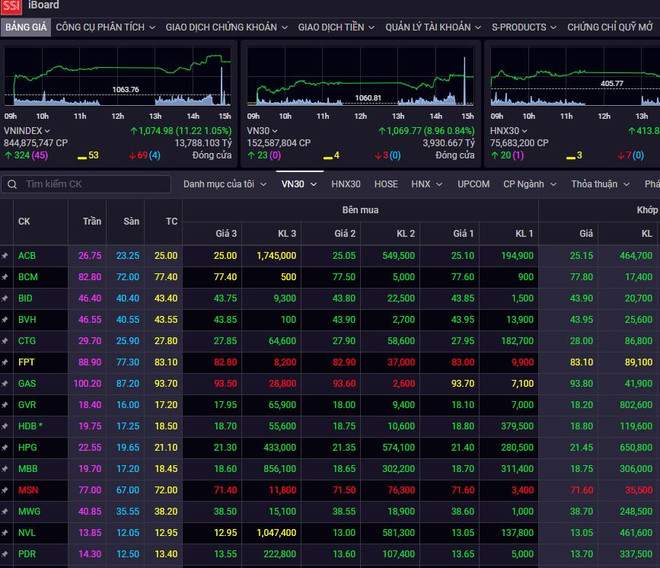Expand Quản lý tài khoản menu

[433, 27]
